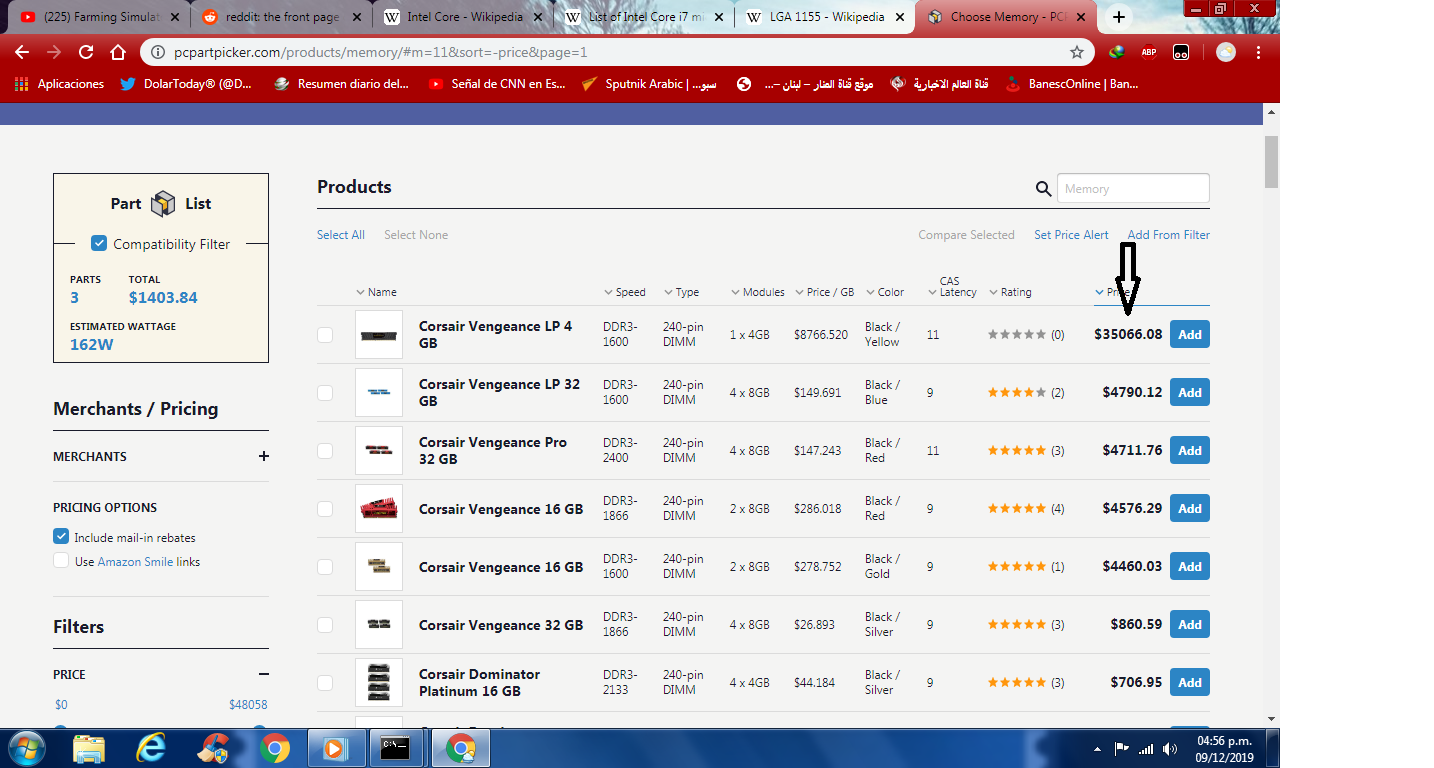Image resolution: width=1434 pixels, height=768 pixels.
Task: Open a new browser tab
Action: tap(1119, 17)
